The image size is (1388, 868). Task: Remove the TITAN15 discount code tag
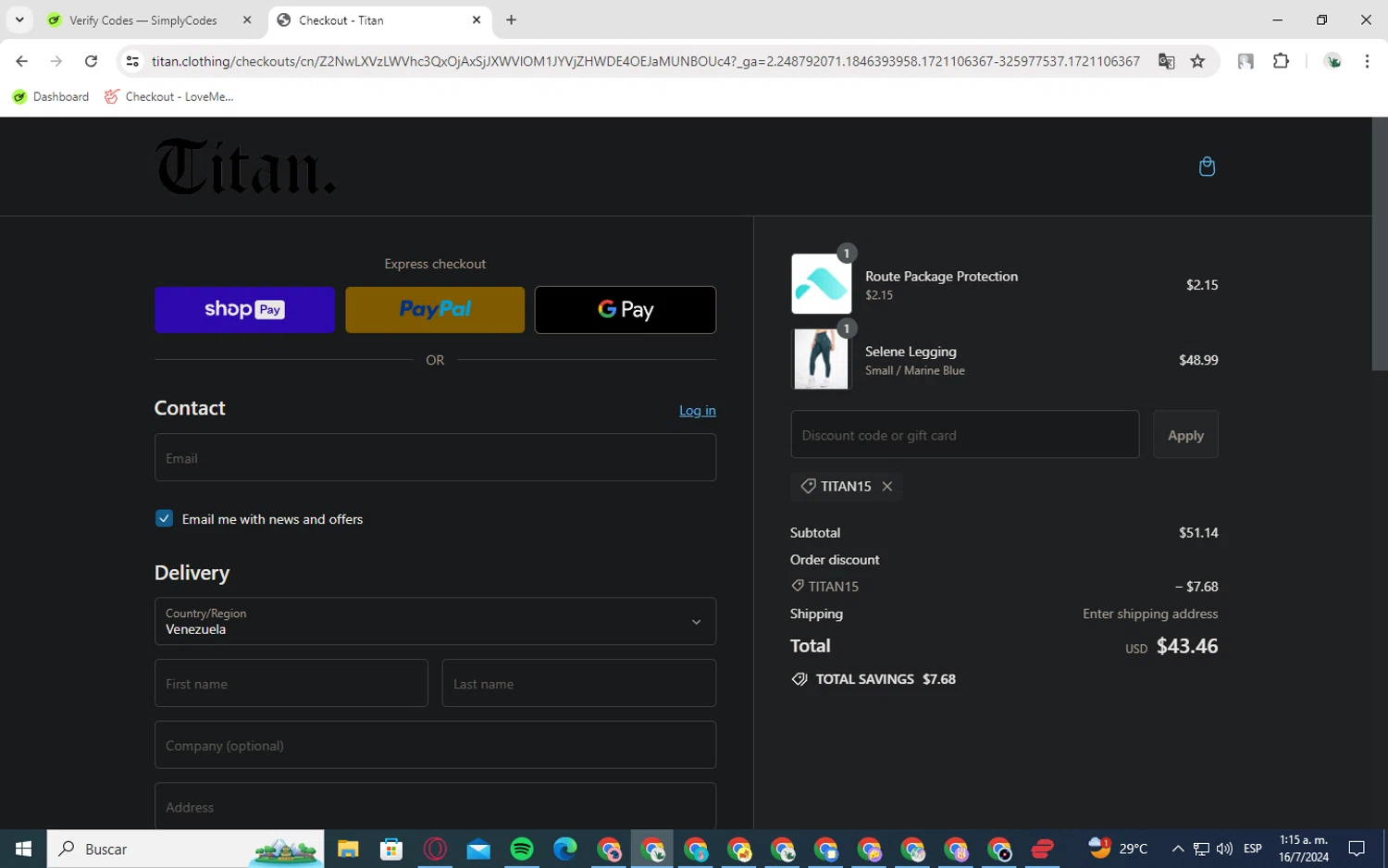(x=887, y=487)
